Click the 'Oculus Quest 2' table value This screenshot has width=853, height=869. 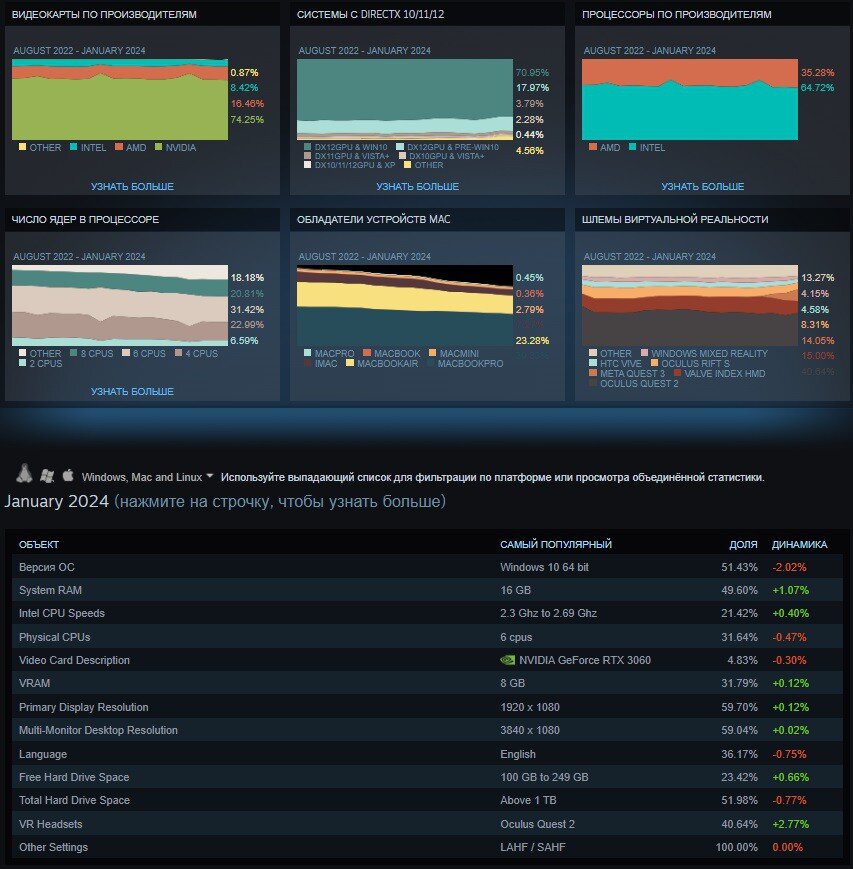538,824
